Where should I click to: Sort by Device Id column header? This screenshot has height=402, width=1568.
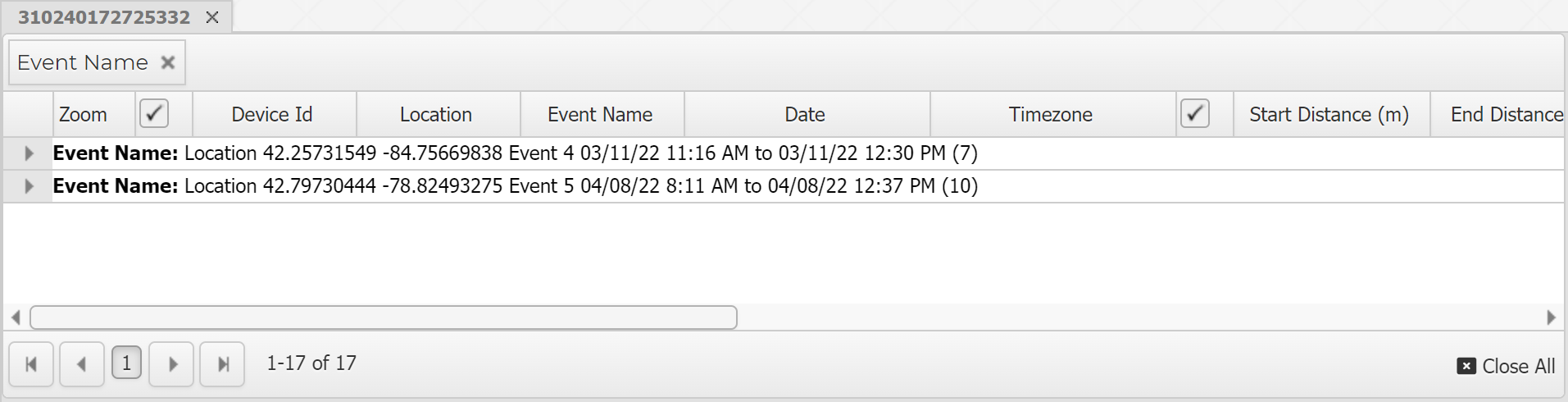(272, 114)
